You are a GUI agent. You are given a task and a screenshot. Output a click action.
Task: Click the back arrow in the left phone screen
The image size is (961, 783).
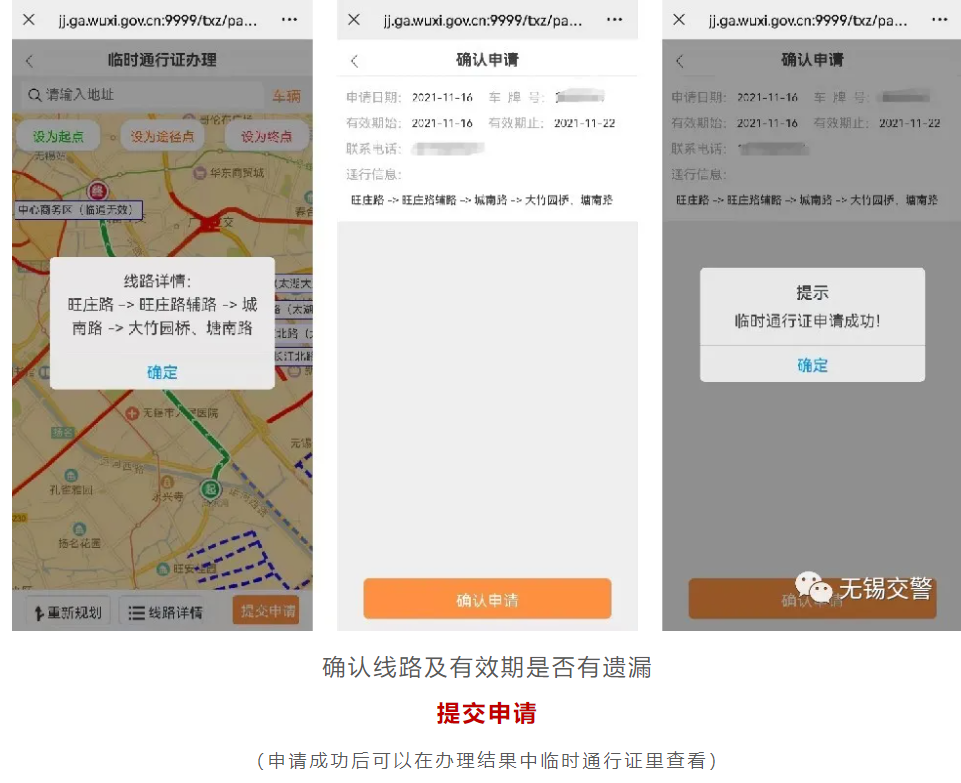(29, 61)
